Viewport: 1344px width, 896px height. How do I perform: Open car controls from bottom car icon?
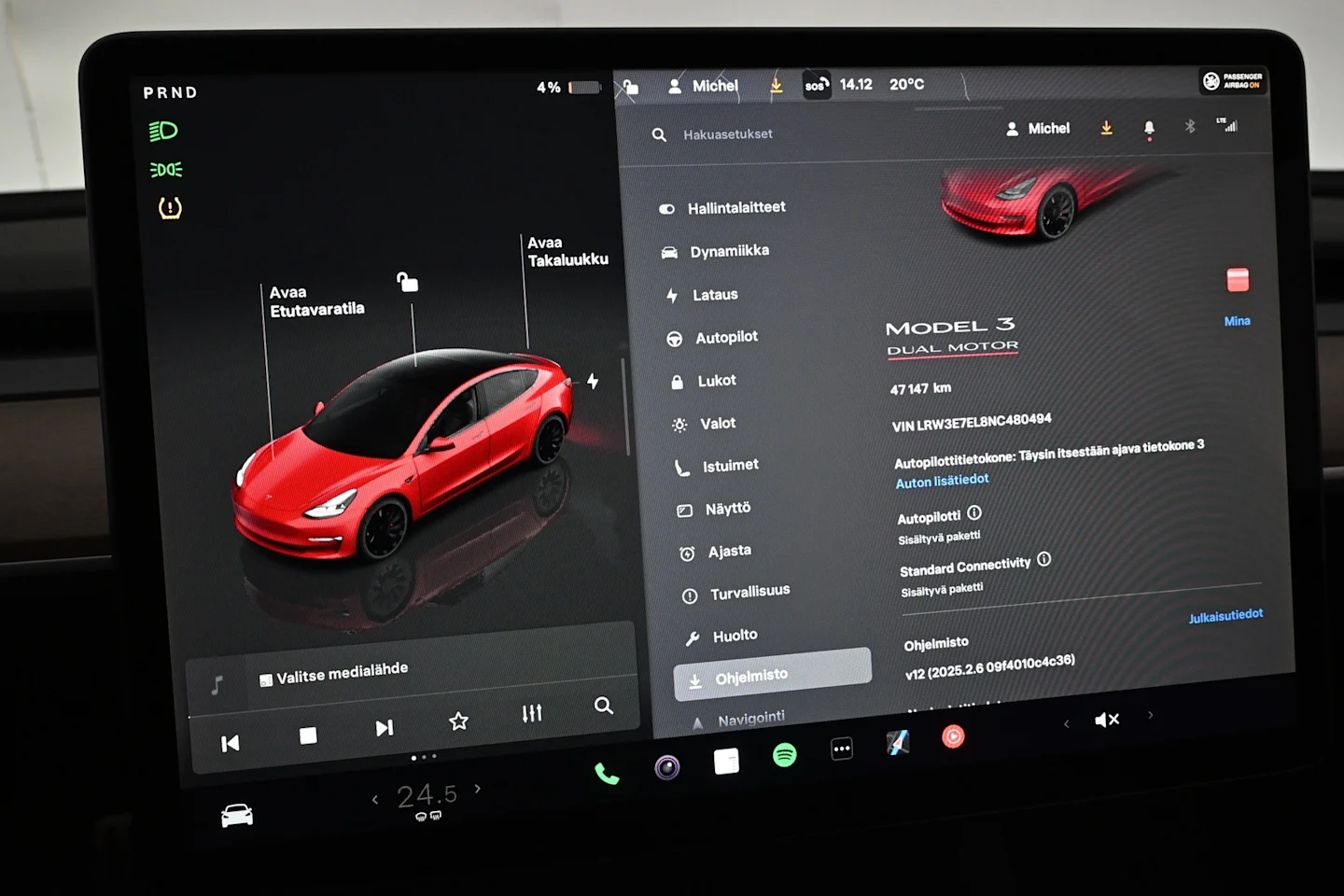pos(237,816)
